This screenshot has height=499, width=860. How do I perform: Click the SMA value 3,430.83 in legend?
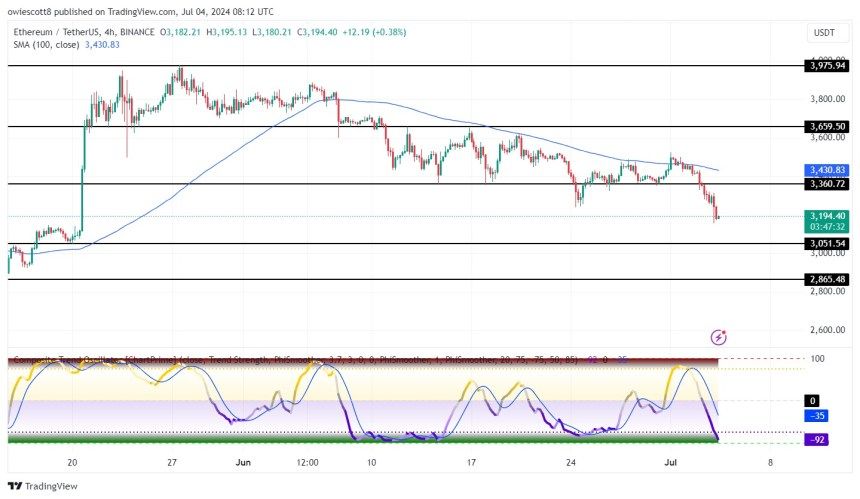102,45
